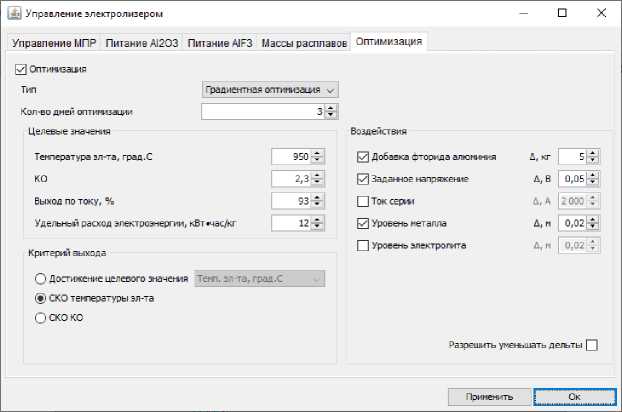Open the Тип optimization dropdown

coord(270,90)
